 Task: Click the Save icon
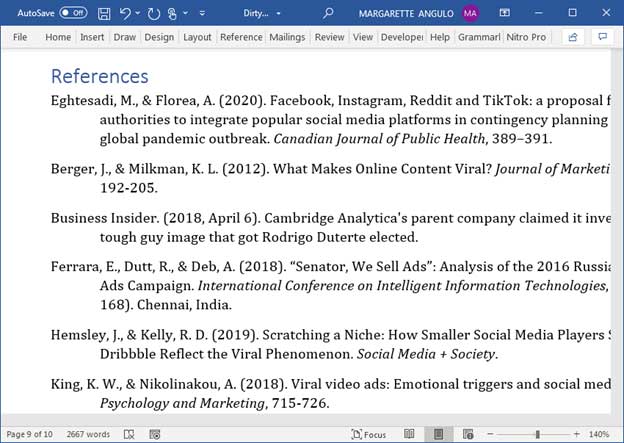tap(104, 13)
